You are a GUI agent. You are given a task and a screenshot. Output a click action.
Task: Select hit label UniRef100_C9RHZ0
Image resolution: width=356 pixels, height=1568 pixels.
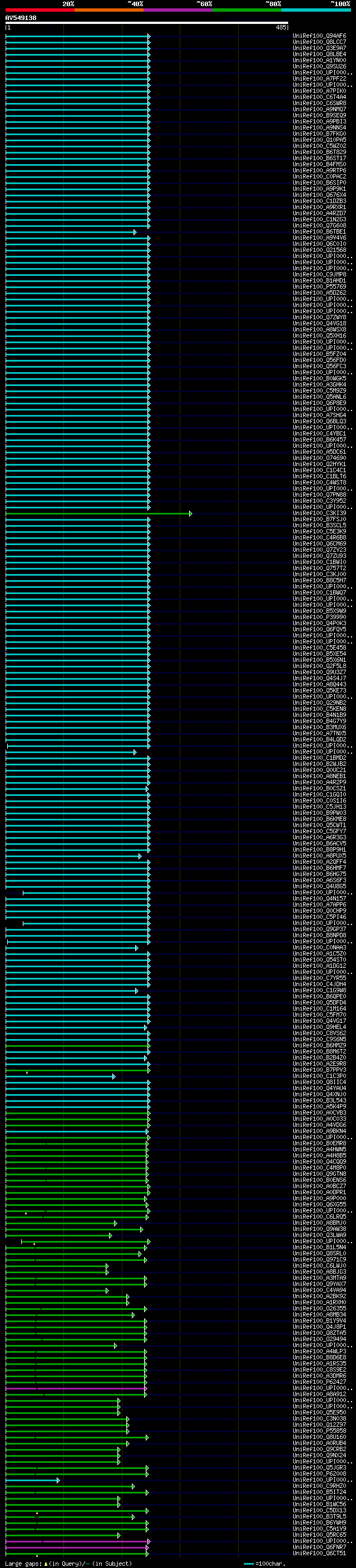(319, 1486)
